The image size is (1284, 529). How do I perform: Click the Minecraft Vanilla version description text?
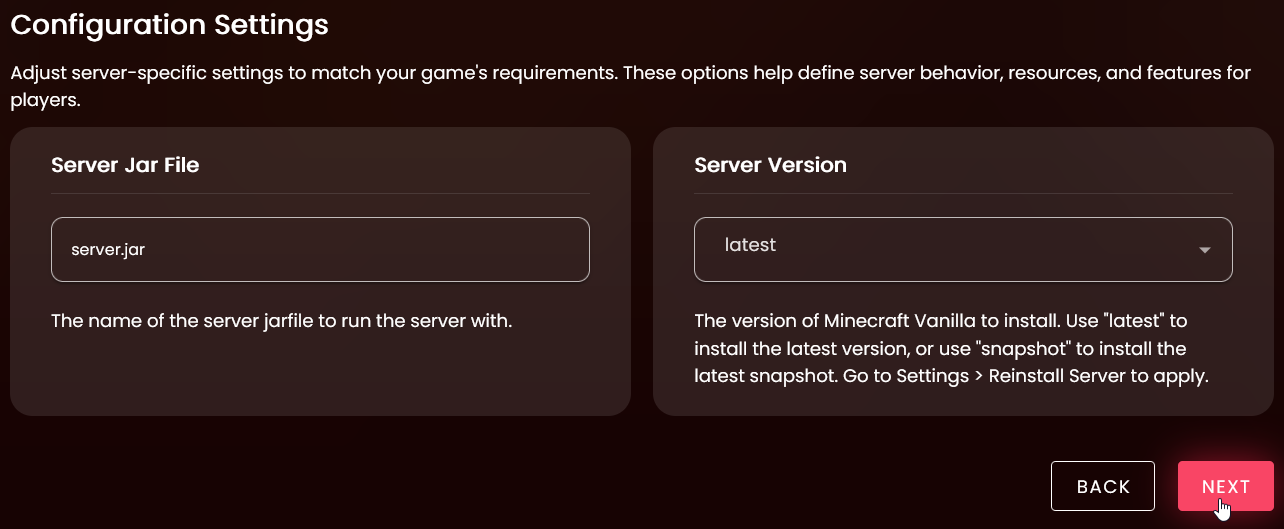coord(940,322)
